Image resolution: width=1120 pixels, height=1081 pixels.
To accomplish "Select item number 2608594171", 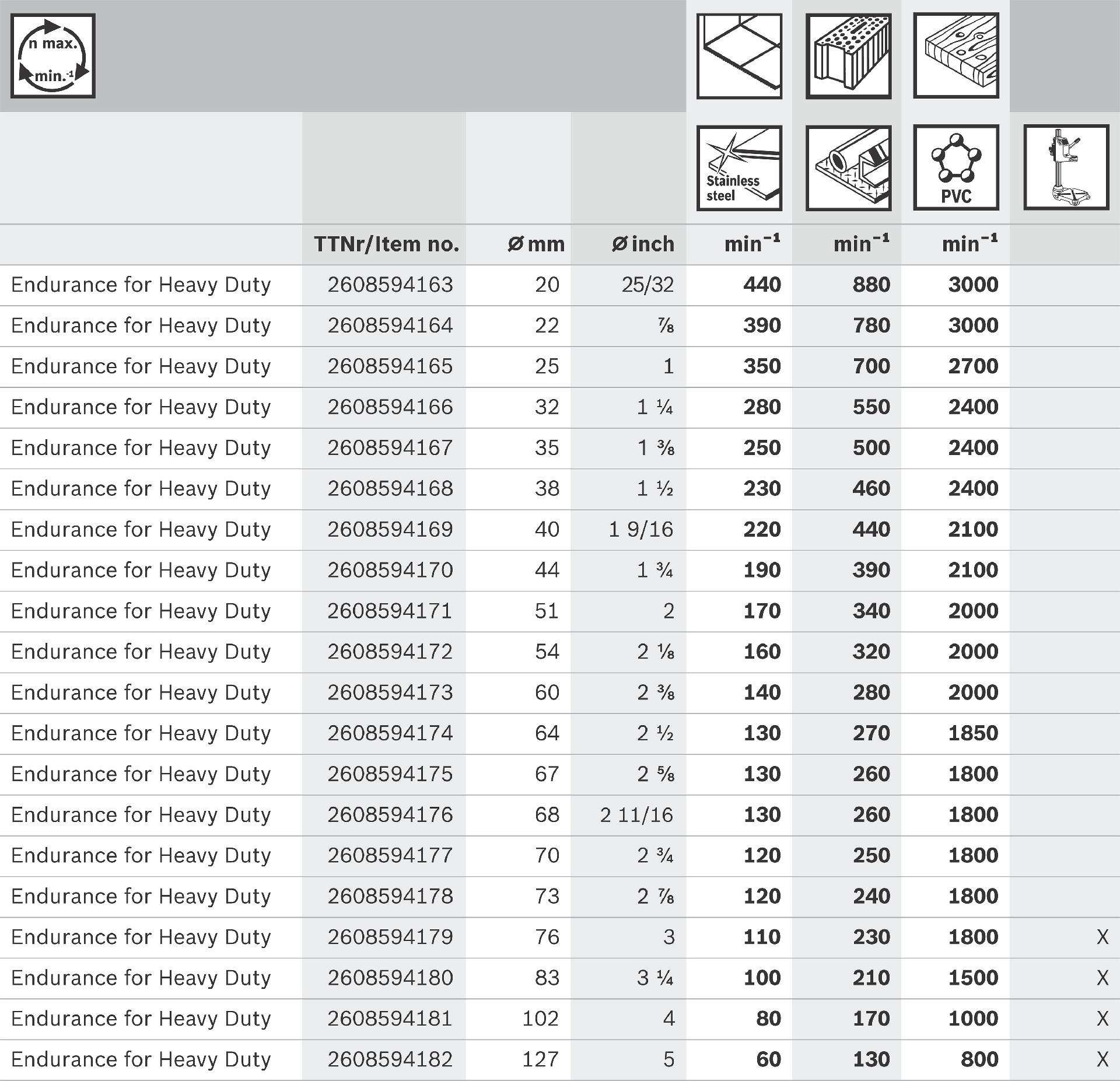I will (390, 611).
